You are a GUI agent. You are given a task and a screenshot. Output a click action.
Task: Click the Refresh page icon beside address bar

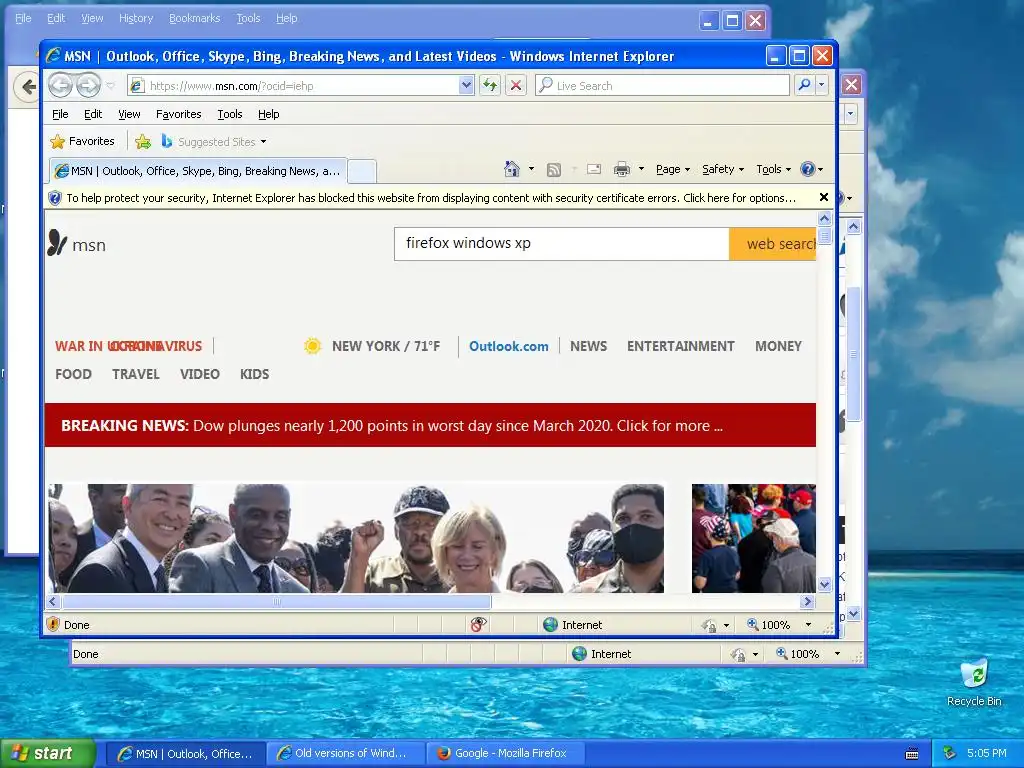coord(490,85)
